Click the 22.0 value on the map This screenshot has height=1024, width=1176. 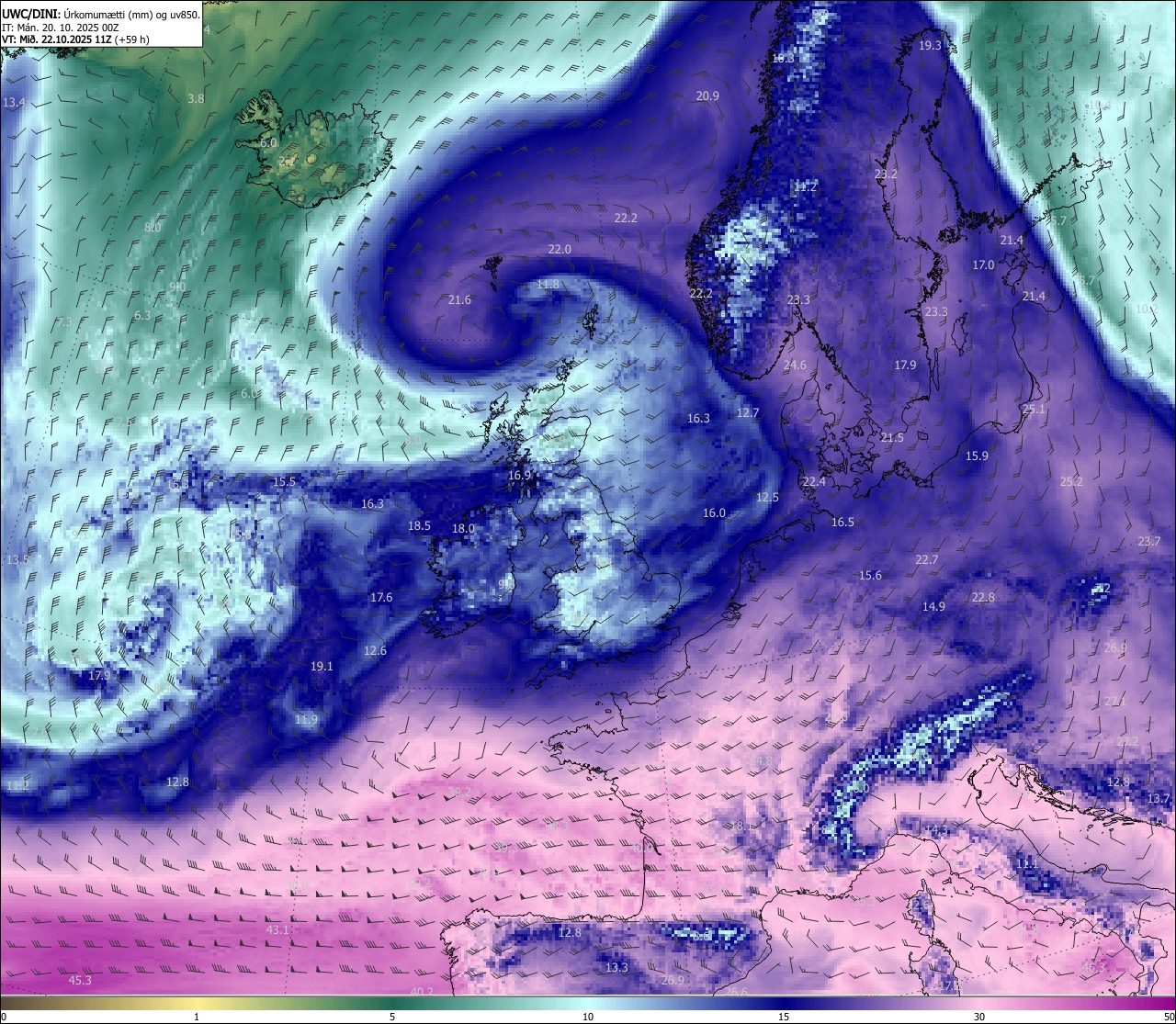tap(560, 249)
